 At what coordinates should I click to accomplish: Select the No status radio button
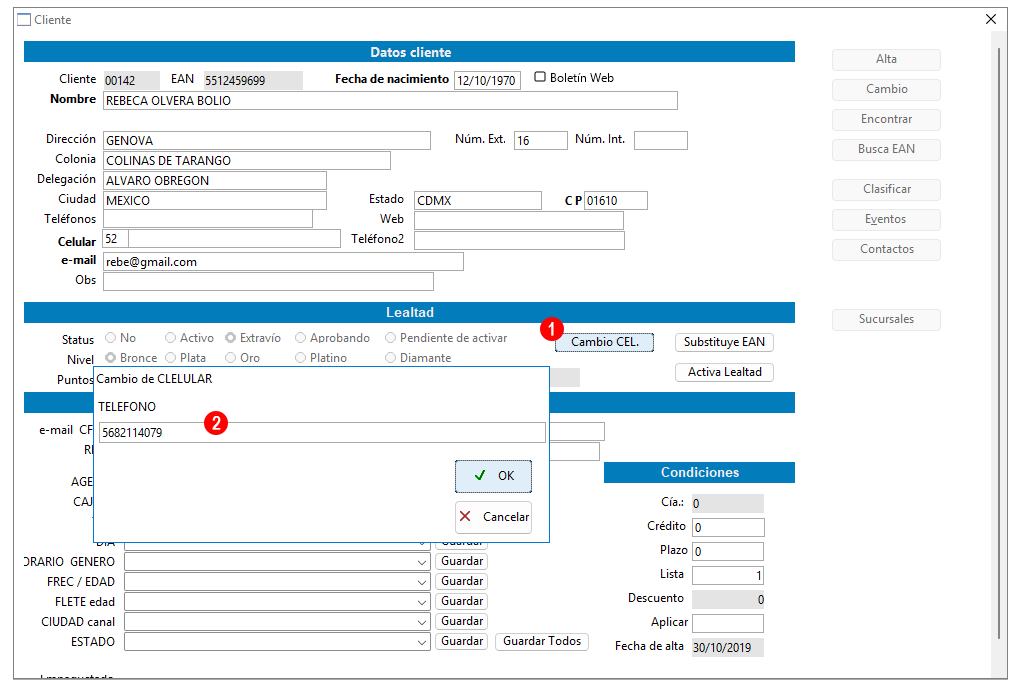point(111,338)
